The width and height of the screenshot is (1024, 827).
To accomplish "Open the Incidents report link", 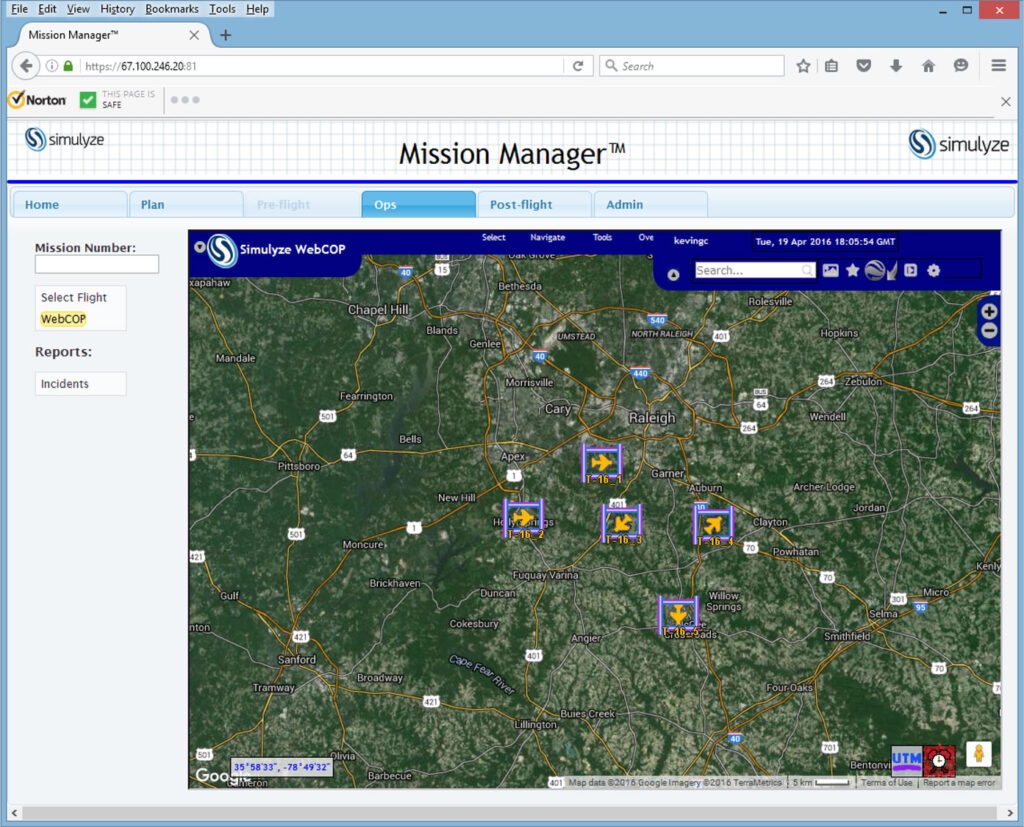I will [x=65, y=383].
